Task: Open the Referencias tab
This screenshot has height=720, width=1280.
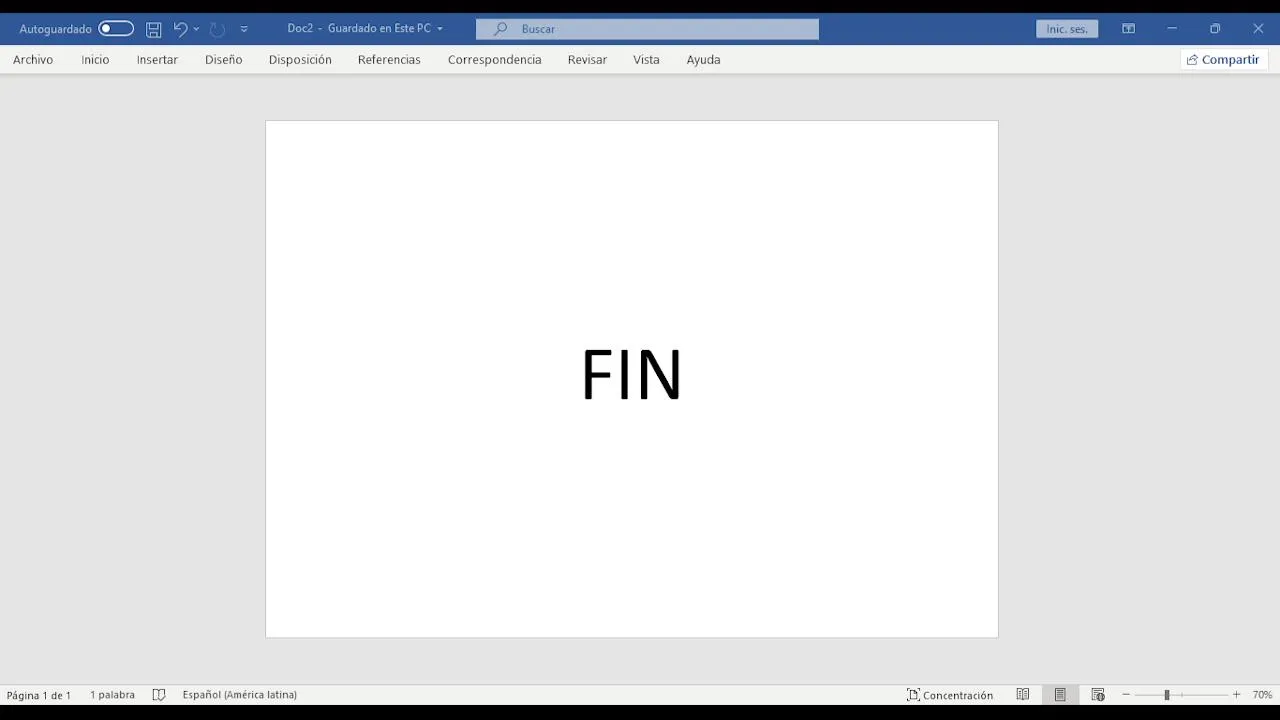Action: (389, 60)
